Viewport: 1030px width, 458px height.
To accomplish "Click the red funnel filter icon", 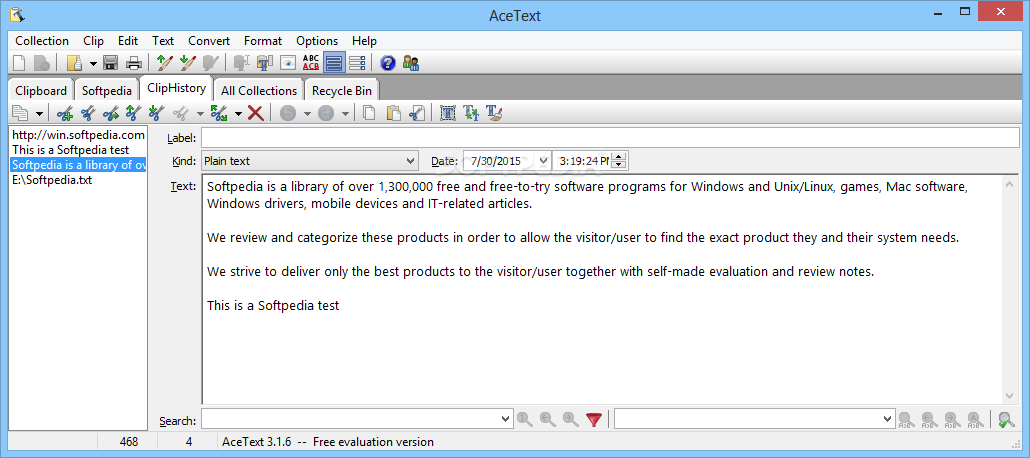I will (594, 419).
